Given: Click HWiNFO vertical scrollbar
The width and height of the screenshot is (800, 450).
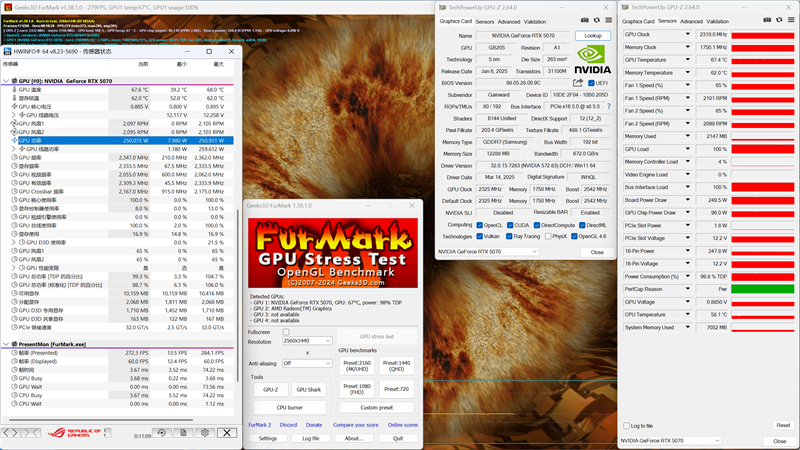Looking at the screenshot, I should point(238,296).
